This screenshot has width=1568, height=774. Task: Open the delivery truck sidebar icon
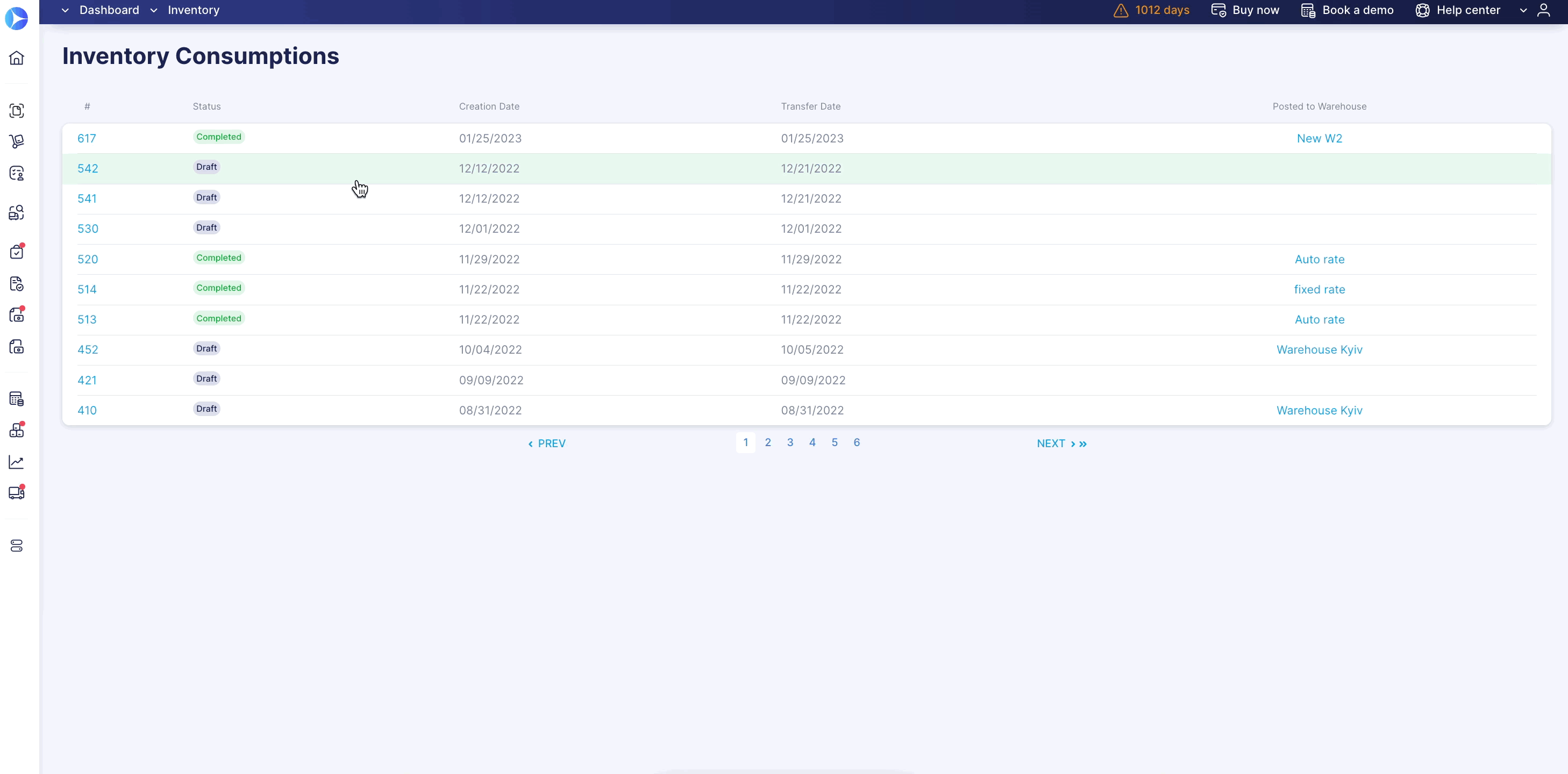pos(17,493)
